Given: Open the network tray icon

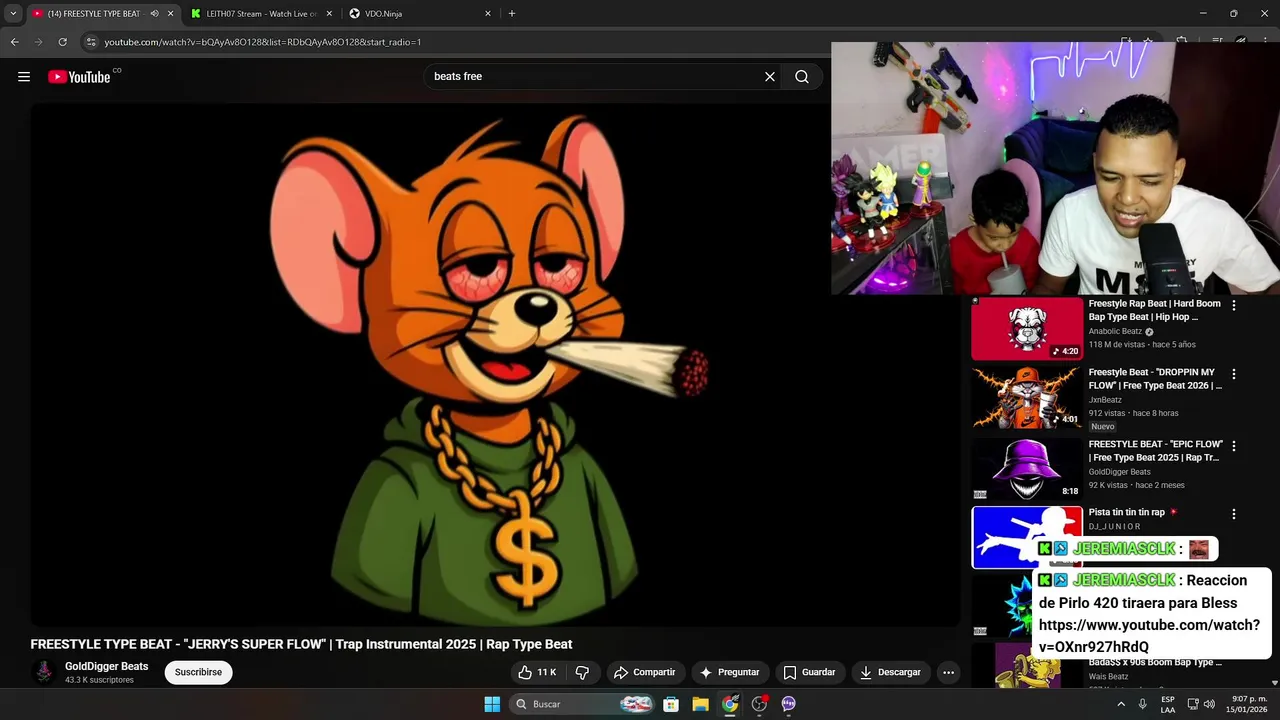Looking at the screenshot, I should point(1193,704).
